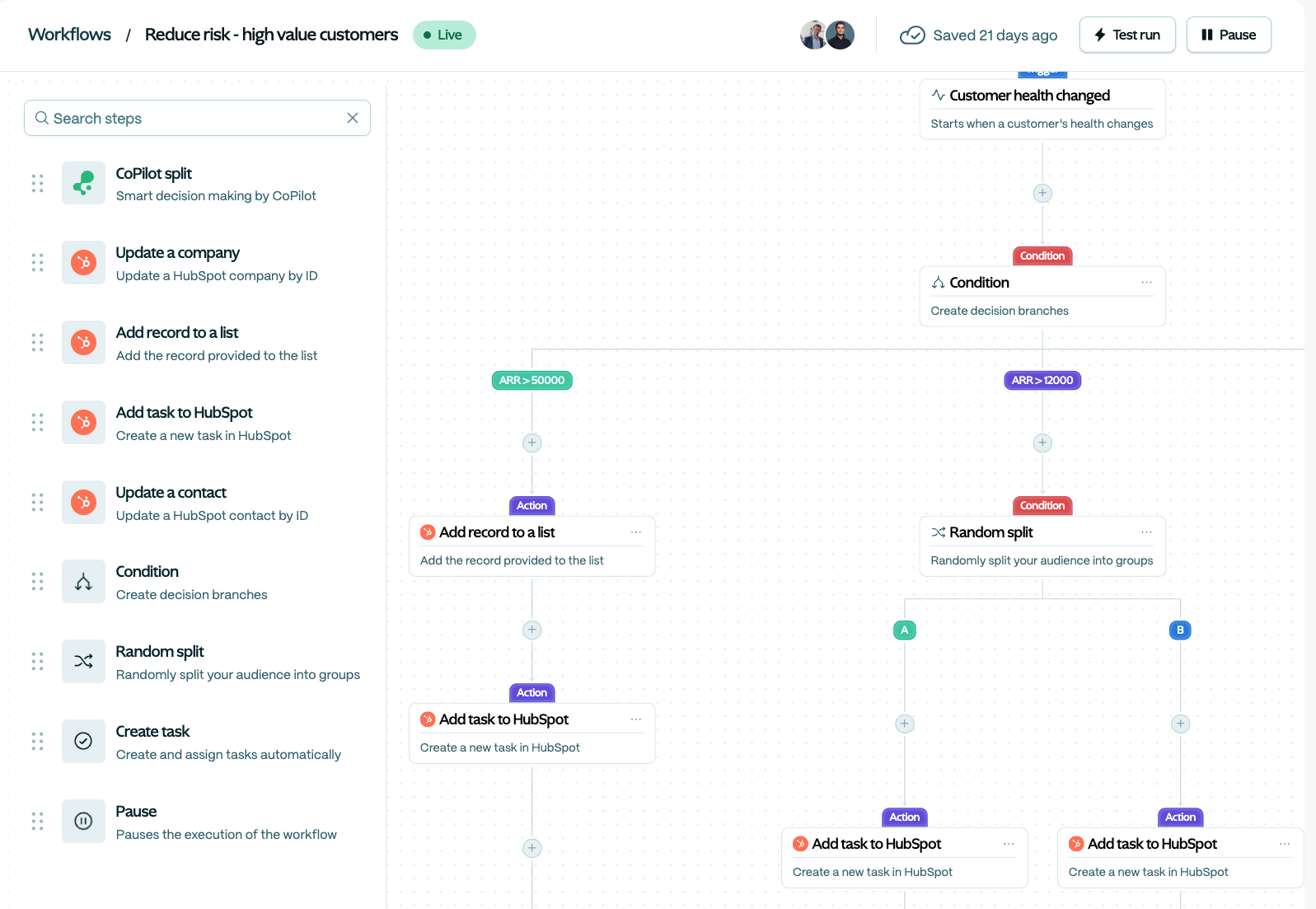
Task: Grab the drag handle beside Update a contact
Action: (37, 502)
